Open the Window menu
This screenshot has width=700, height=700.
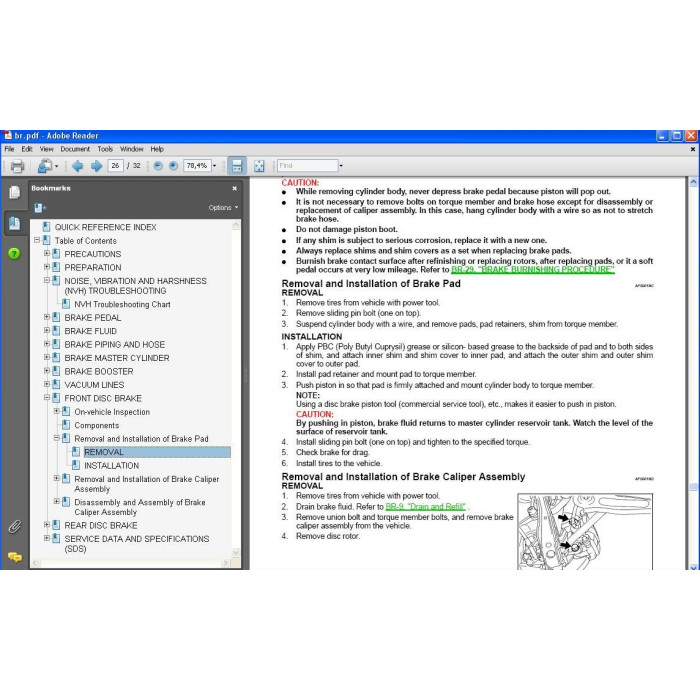(131, 149)
